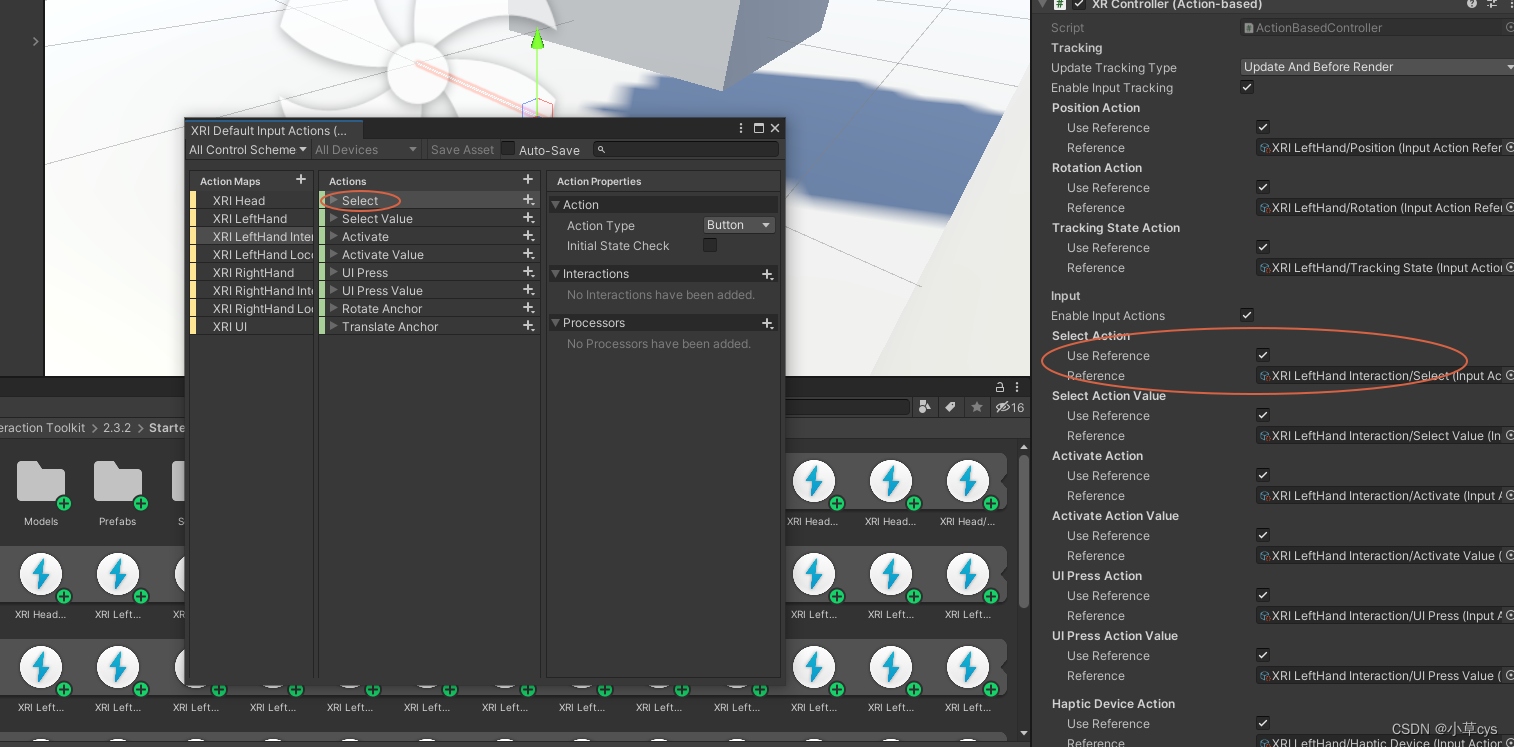Screen dimensions: 1514x747
Task: Click the search field in the input actions window
Action: [x=685, y=149]
